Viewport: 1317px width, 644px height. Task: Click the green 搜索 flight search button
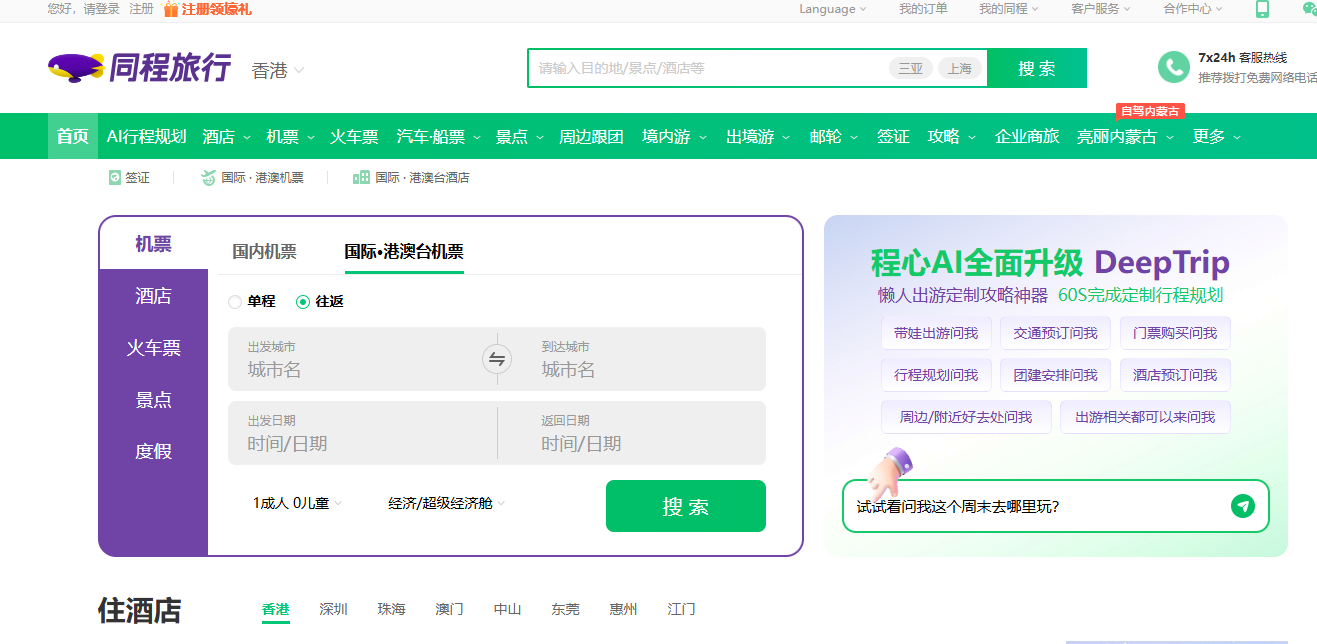pyautogui.click(x=685, y=506)
